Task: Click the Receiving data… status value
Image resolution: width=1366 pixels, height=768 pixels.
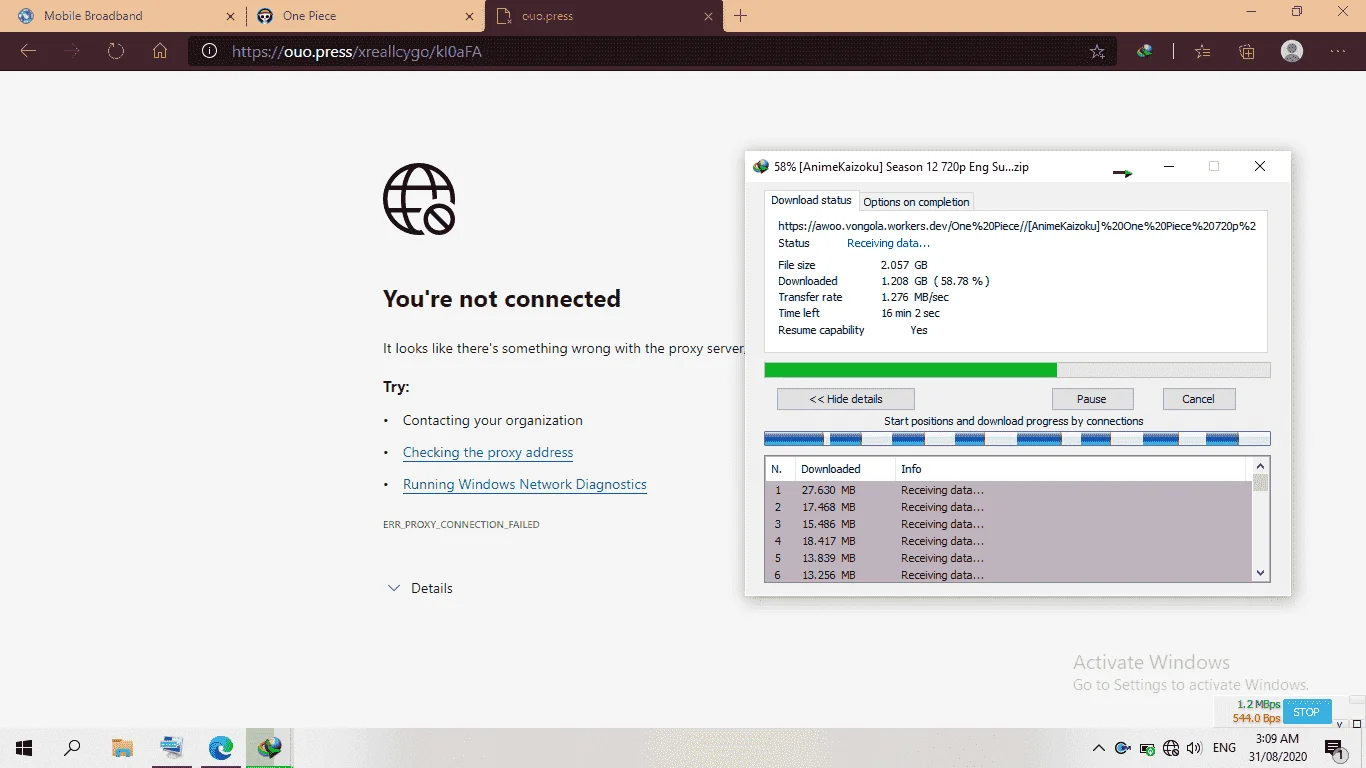Action: [888, 243]
